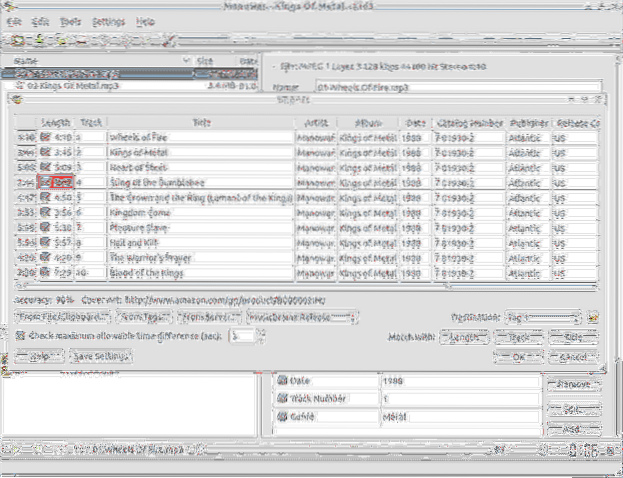Screen dimensions: 623x478
Task: Toggle checkbox in Sting of the Bumblebee row
Action: 45,182
